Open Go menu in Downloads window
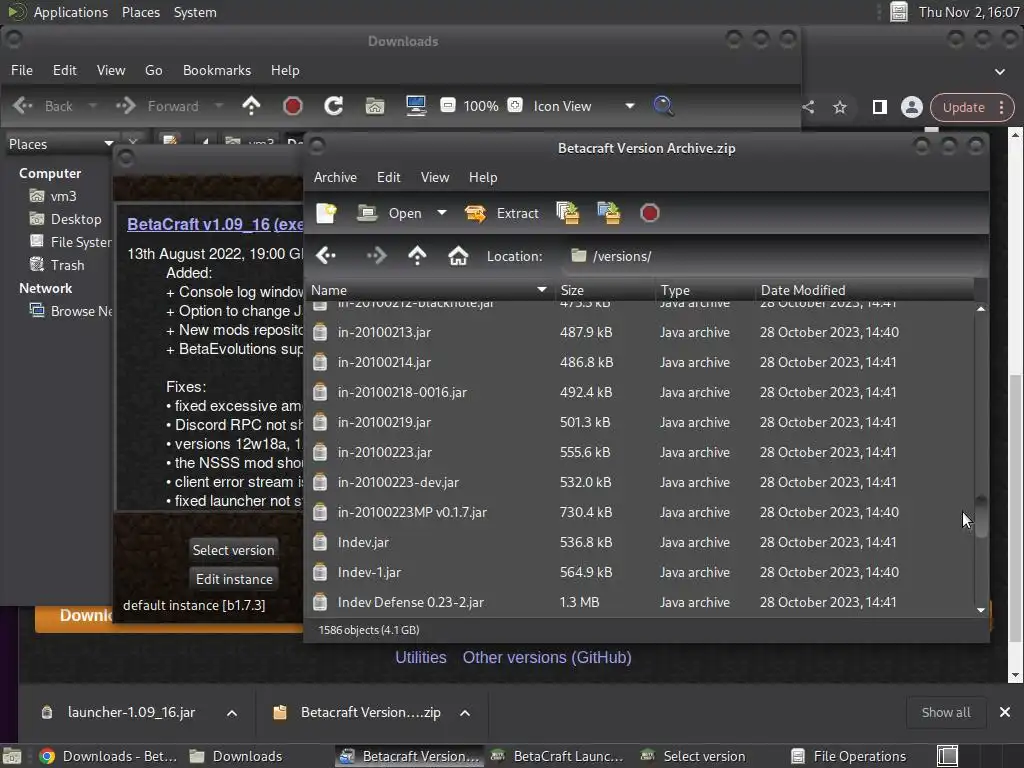1024x768 pixels. coord(153,70)
